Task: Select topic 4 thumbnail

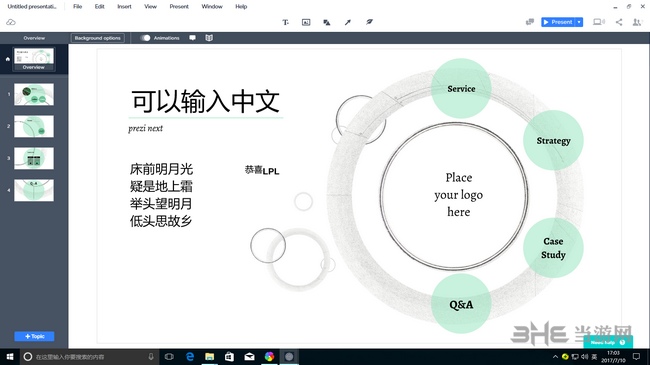Action: click(34, 190)
